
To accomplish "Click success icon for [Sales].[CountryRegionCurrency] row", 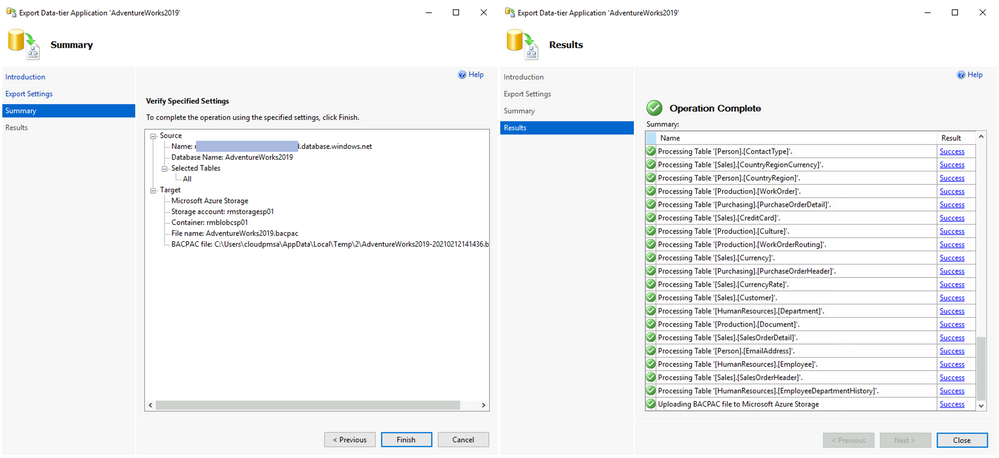I will pos(650,165).
